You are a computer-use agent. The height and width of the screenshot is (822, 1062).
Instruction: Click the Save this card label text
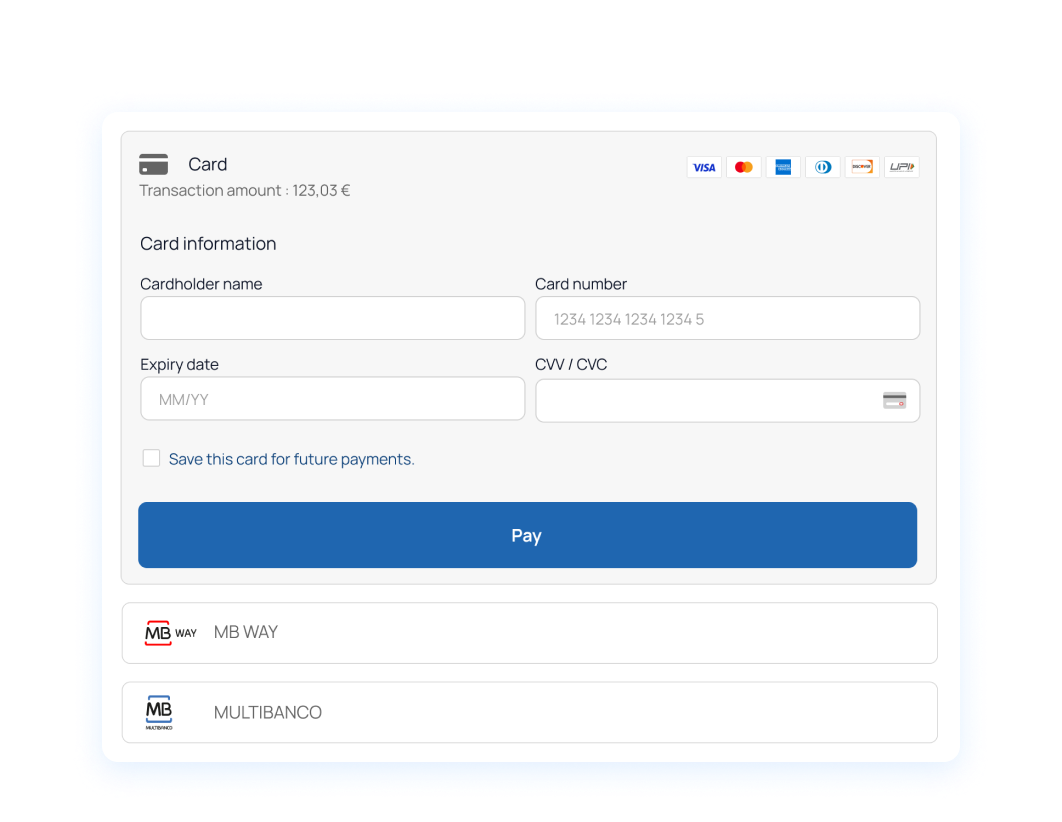tap(291, 459)
